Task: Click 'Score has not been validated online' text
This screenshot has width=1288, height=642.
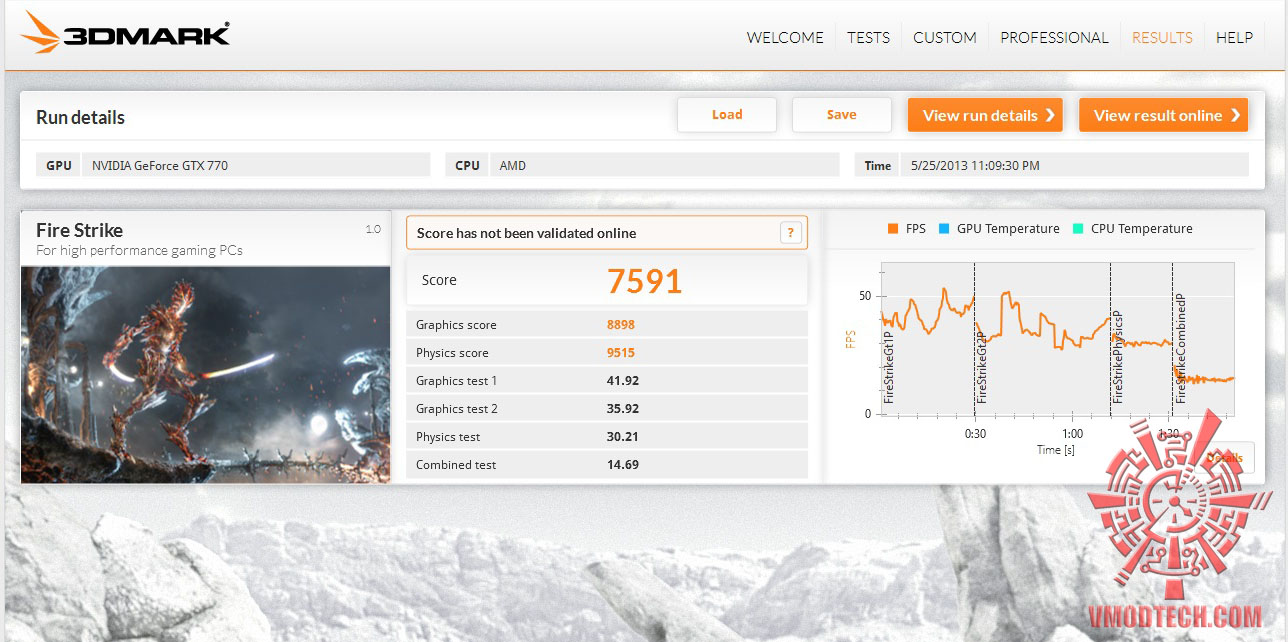Action: (526, 233)
